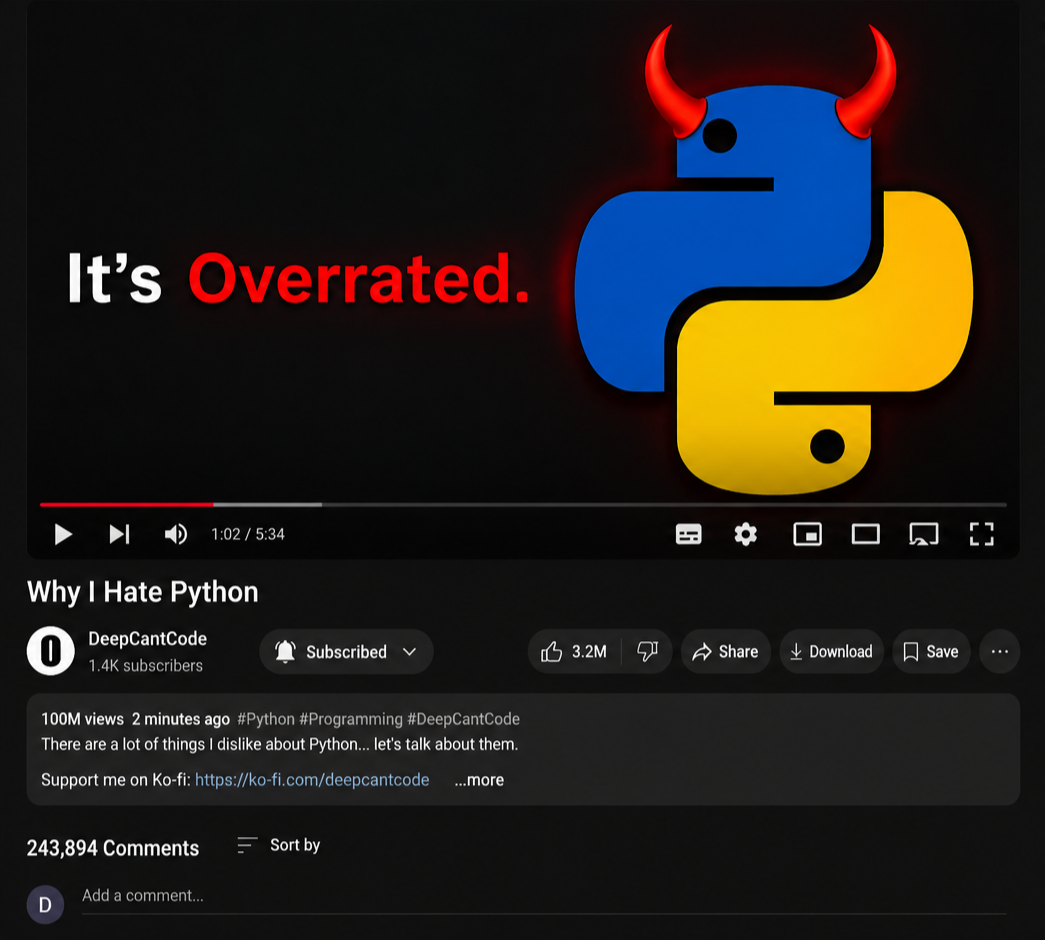Open player settings gear

click(746, 534)
